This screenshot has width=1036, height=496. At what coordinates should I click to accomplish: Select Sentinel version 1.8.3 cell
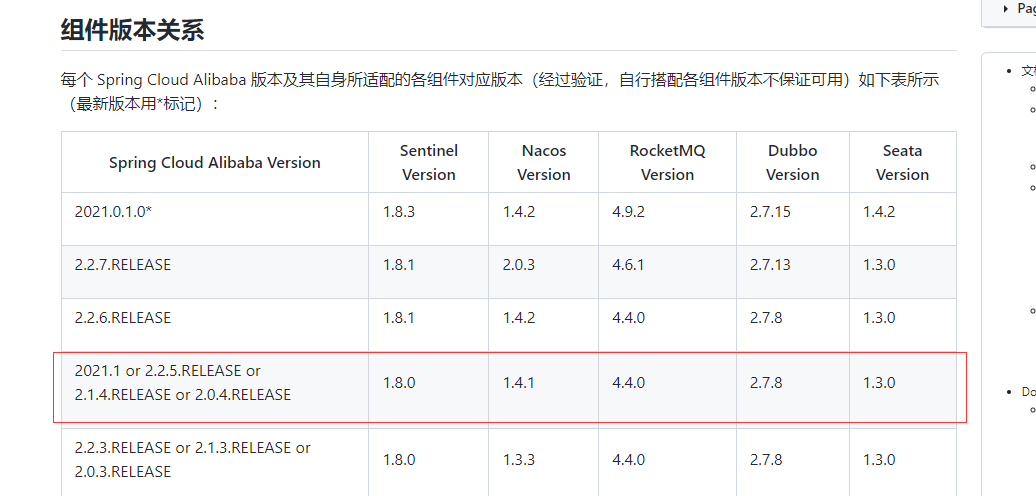tap(429, 219)
